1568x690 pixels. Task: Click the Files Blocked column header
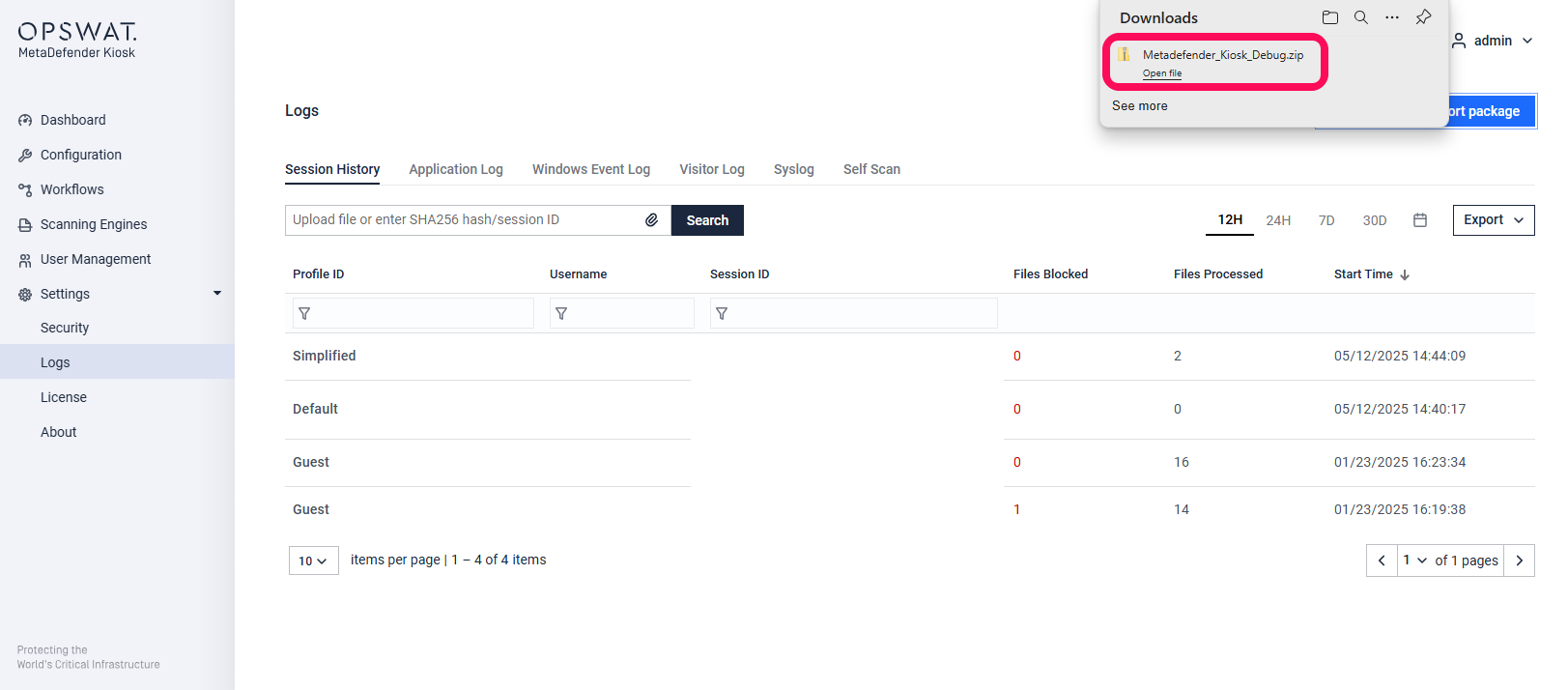1051,274
